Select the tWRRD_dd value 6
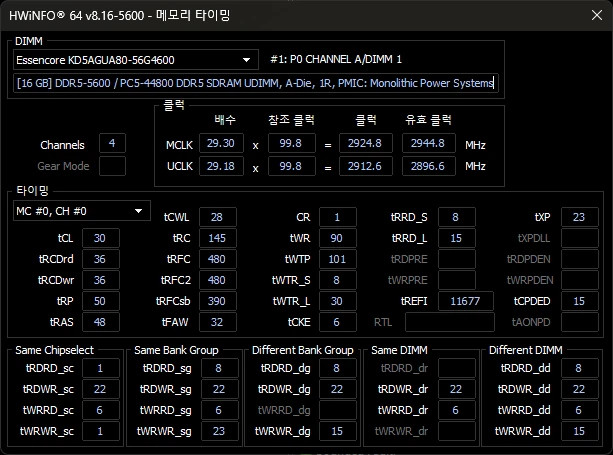The image size is (613, 455). 580,410
